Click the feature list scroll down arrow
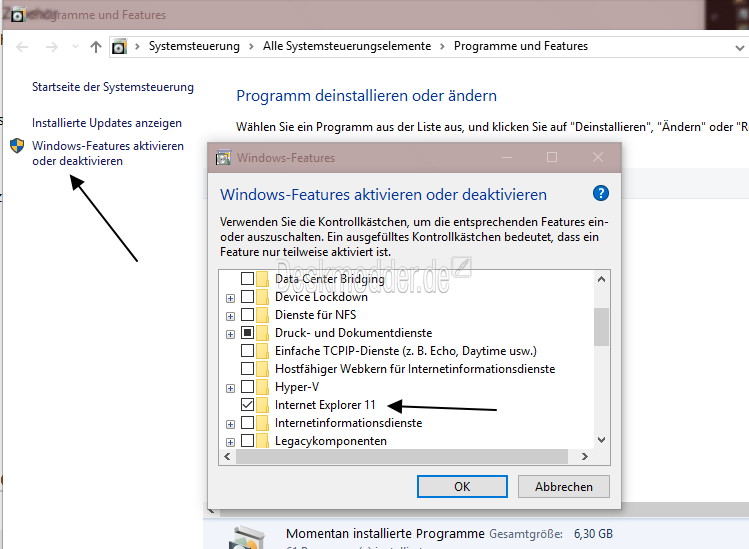The width and height of the screenshot is (749, 549). click(x=601, y=440)
